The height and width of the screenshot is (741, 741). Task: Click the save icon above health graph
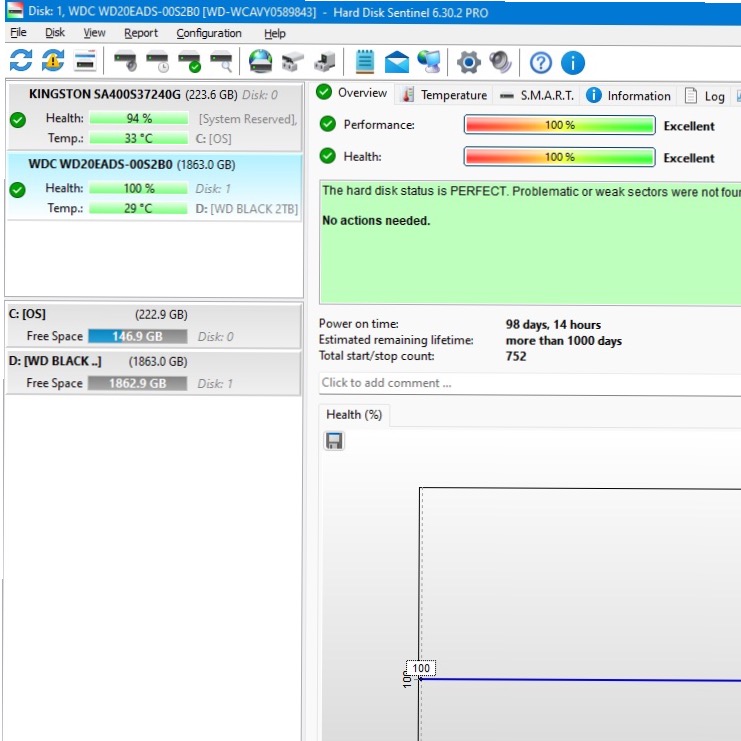click(x=335, y=441)
